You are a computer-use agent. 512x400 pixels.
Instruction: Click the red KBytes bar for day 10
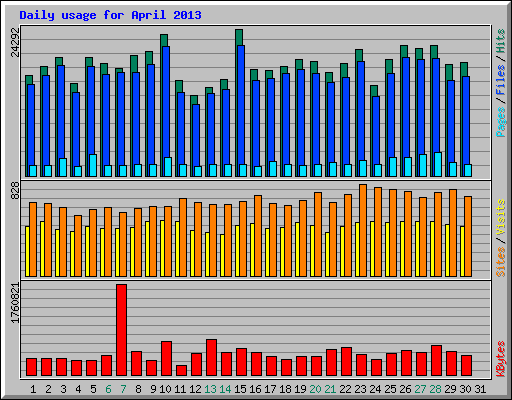[x=166, y=359]
